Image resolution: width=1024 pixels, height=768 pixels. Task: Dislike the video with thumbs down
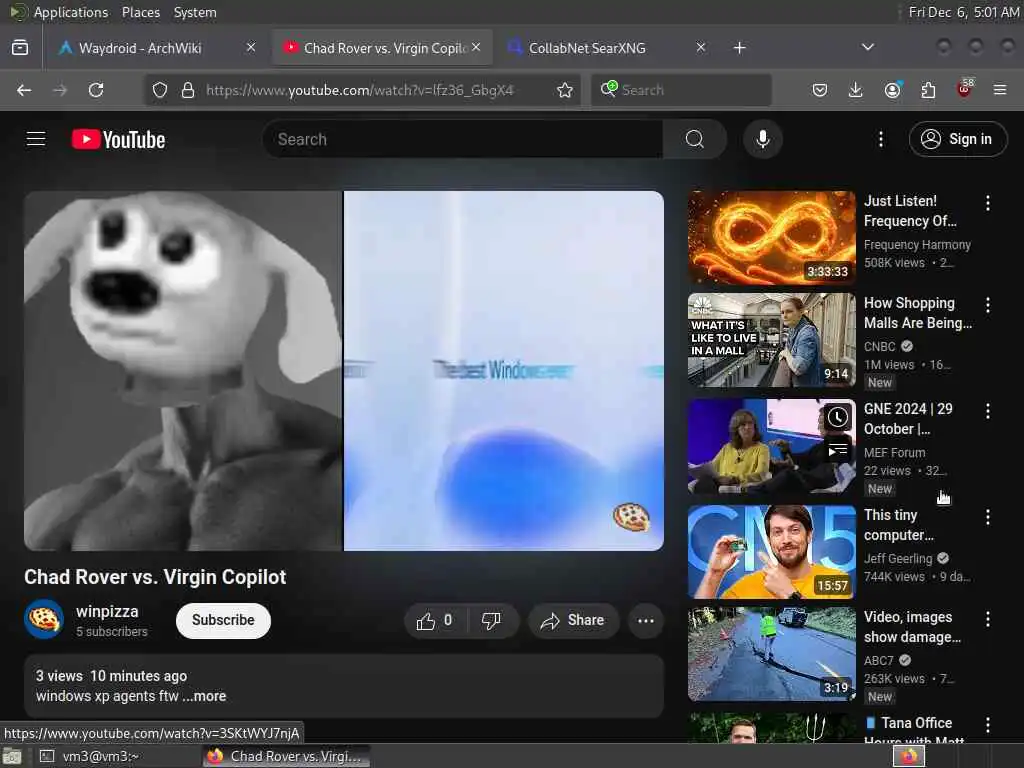click(x=492, y=620)
